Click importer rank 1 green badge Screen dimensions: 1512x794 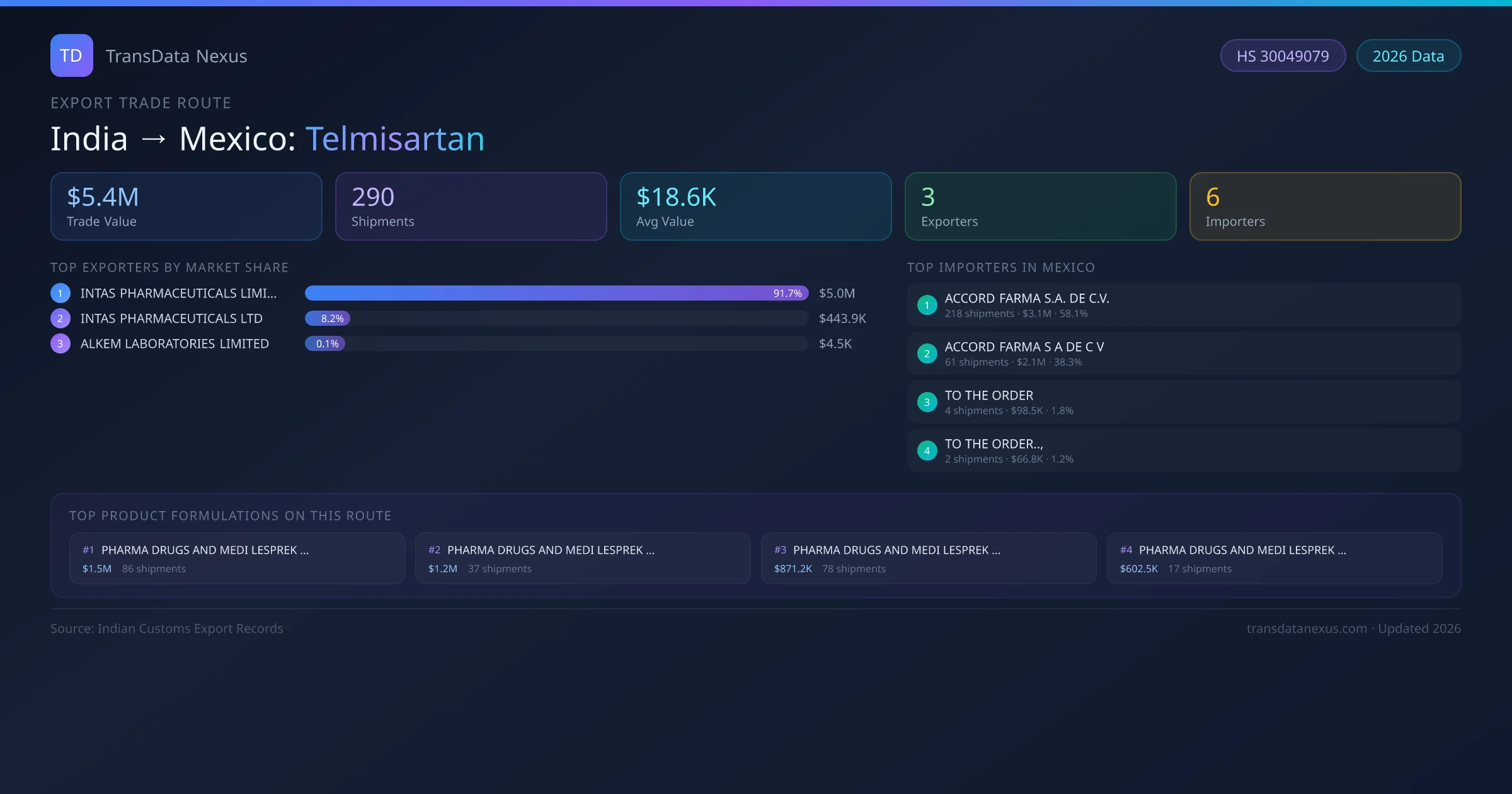point(927,305)
